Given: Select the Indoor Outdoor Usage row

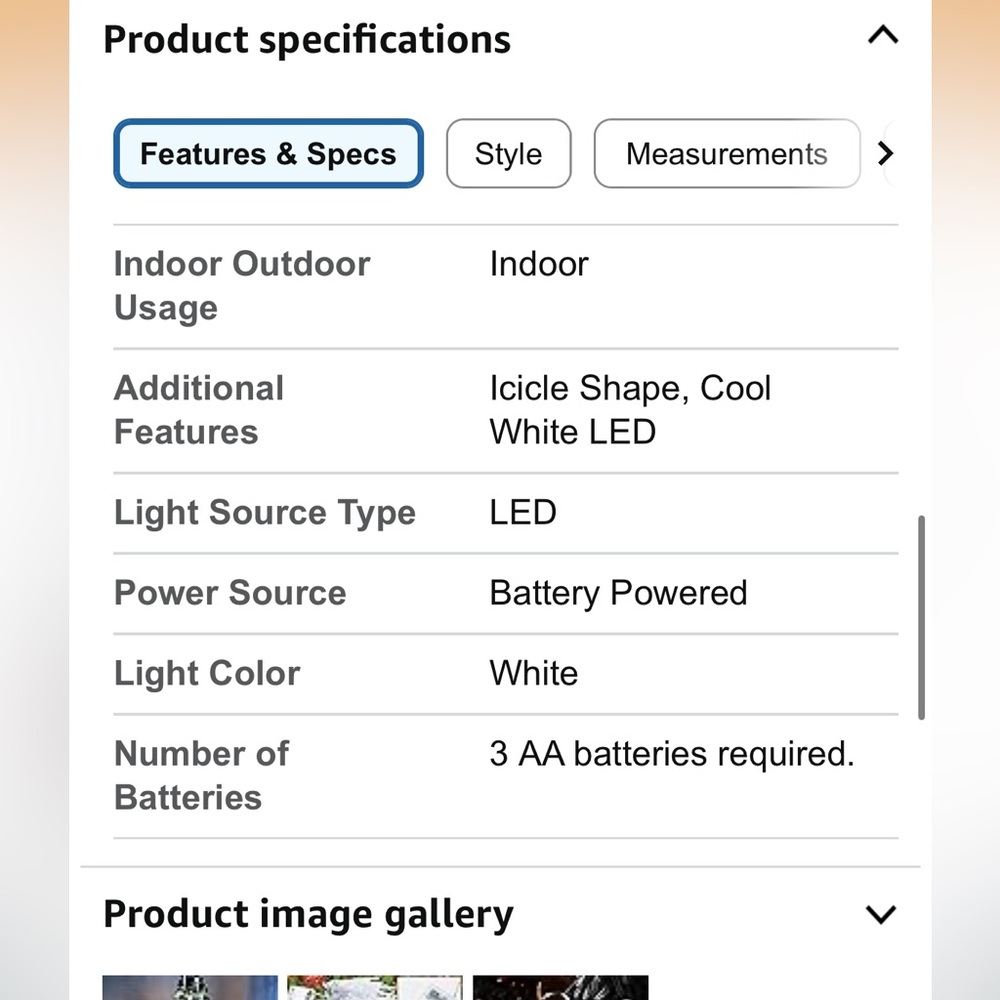Looking at the screenshot, I should tap(506, 286).
